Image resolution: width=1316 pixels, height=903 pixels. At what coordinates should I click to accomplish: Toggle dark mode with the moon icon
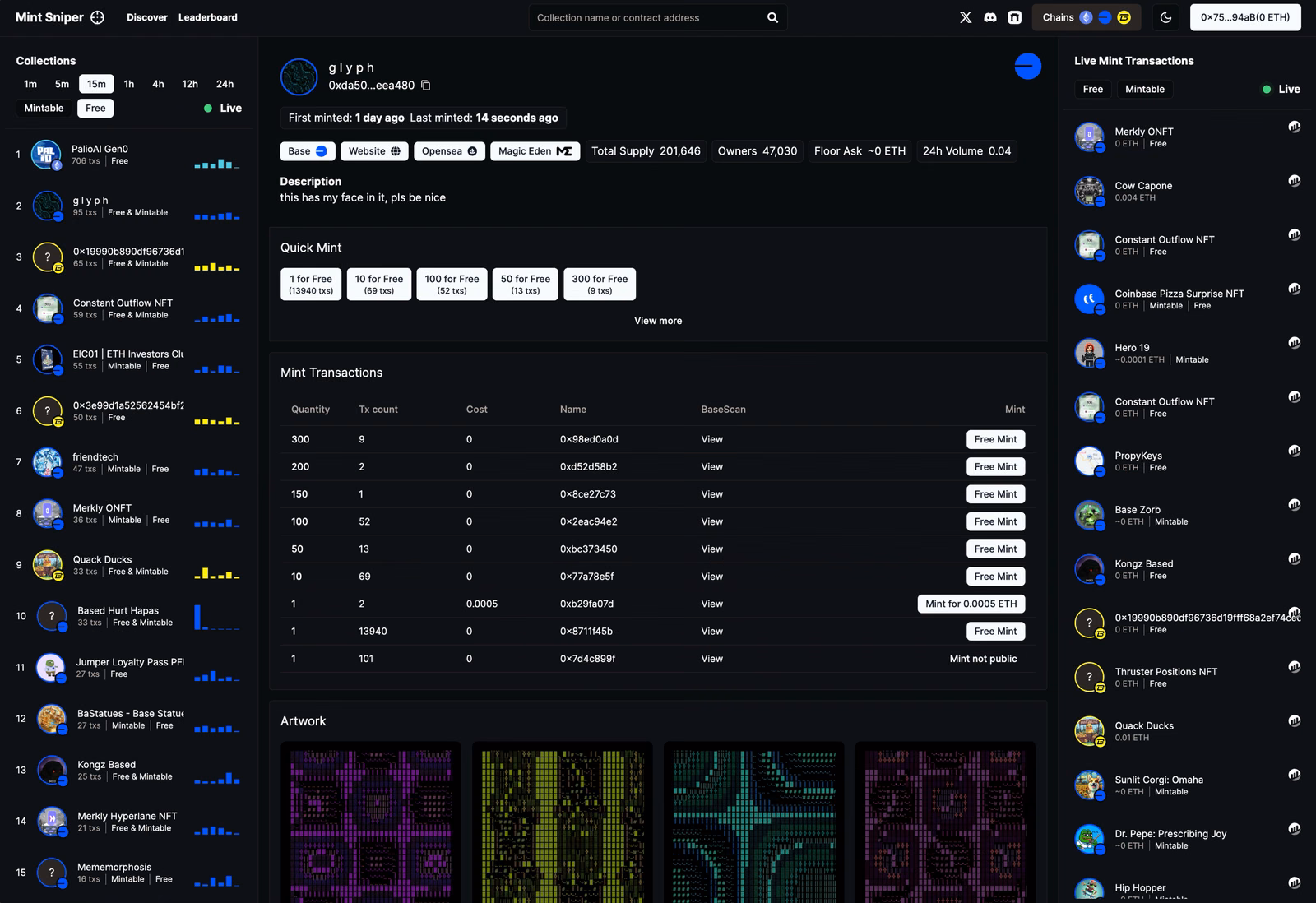1165,17
